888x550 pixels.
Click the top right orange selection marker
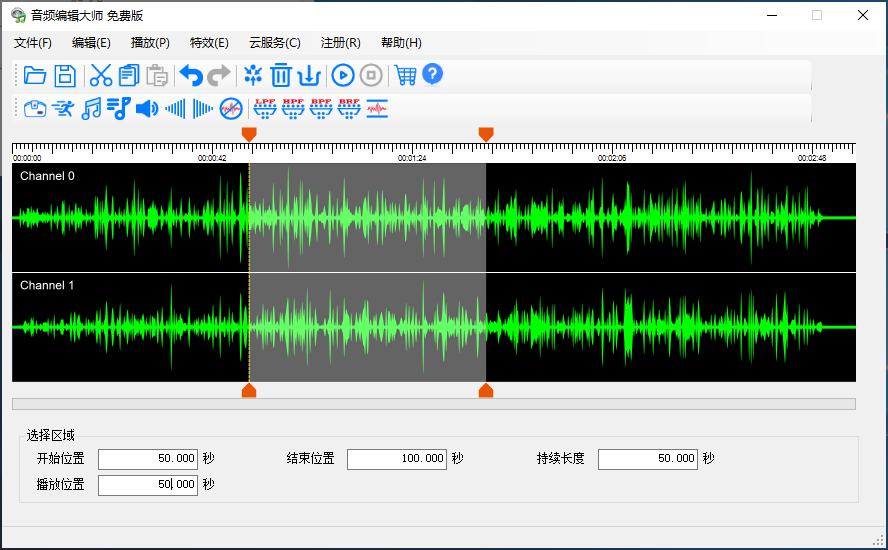[x=486, y=134]
